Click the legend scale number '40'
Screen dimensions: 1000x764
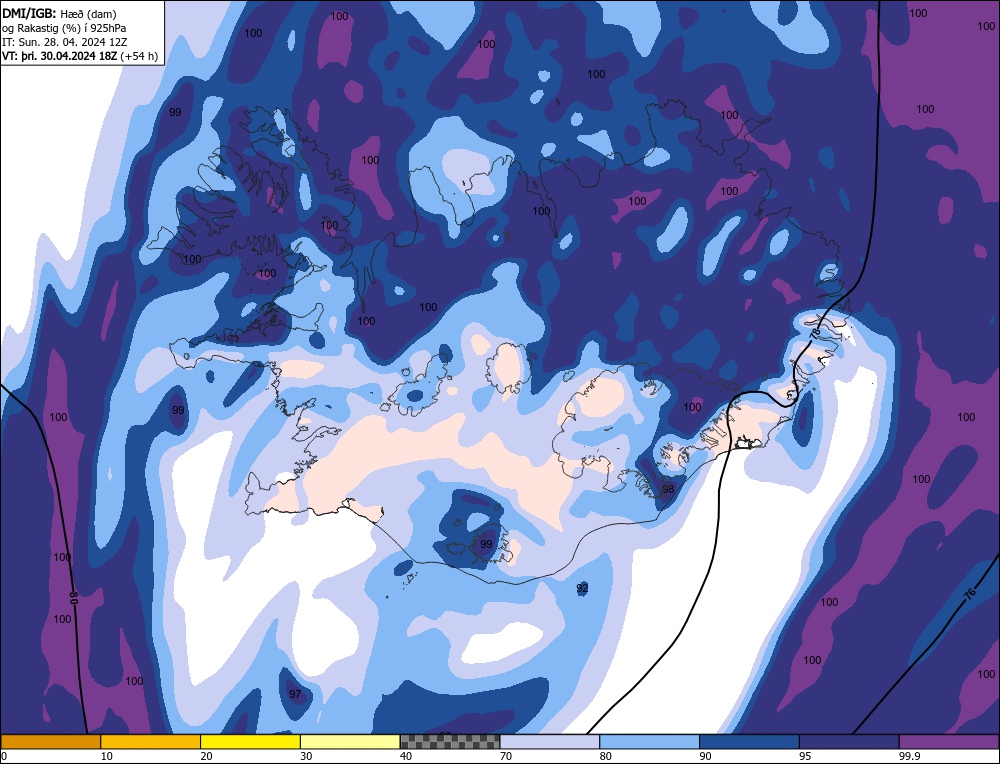(x=406, y=756)
